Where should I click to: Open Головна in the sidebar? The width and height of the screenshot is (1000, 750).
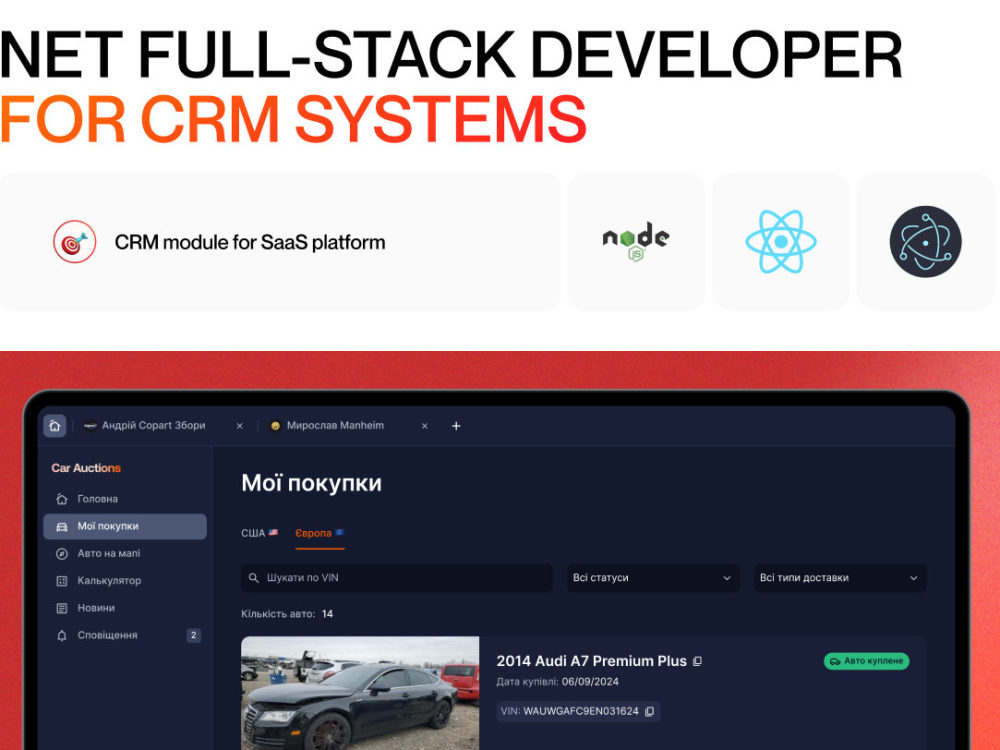[x=125, y=499]
